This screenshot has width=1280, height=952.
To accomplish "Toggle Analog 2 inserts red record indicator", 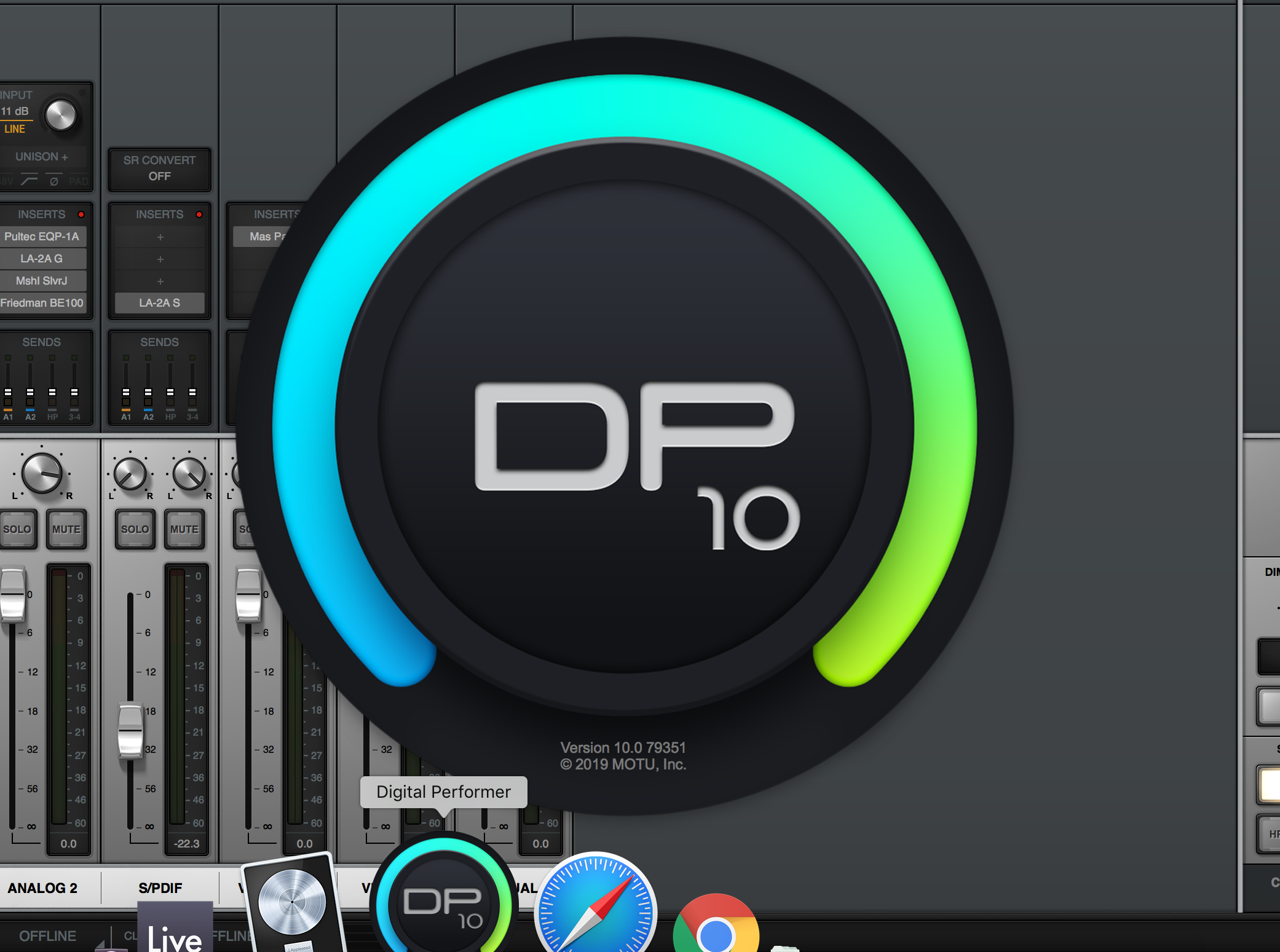I will click(x=81, y=214).
